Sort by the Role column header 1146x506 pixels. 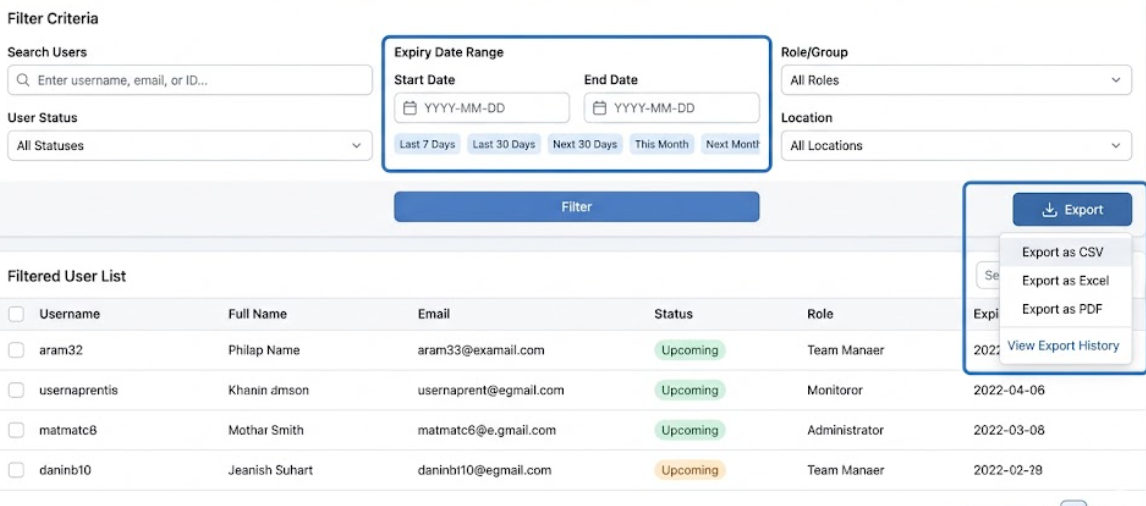pos(820,314)
